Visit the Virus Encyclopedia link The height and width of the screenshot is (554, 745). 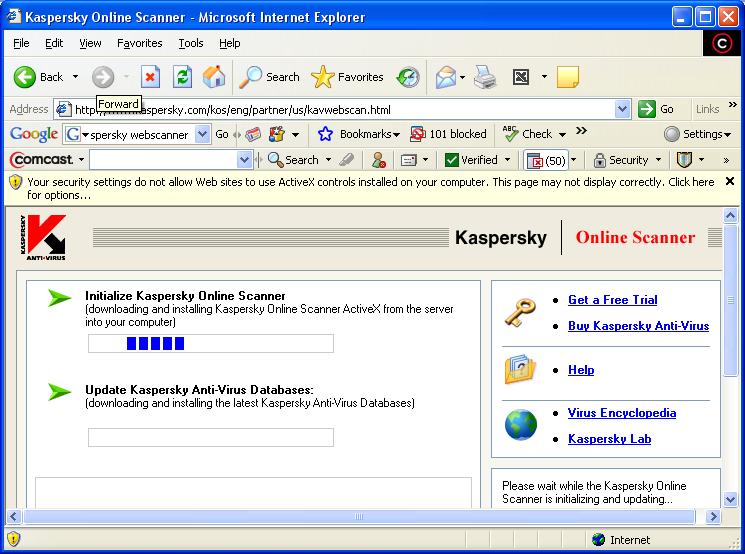tap(622, 413)
